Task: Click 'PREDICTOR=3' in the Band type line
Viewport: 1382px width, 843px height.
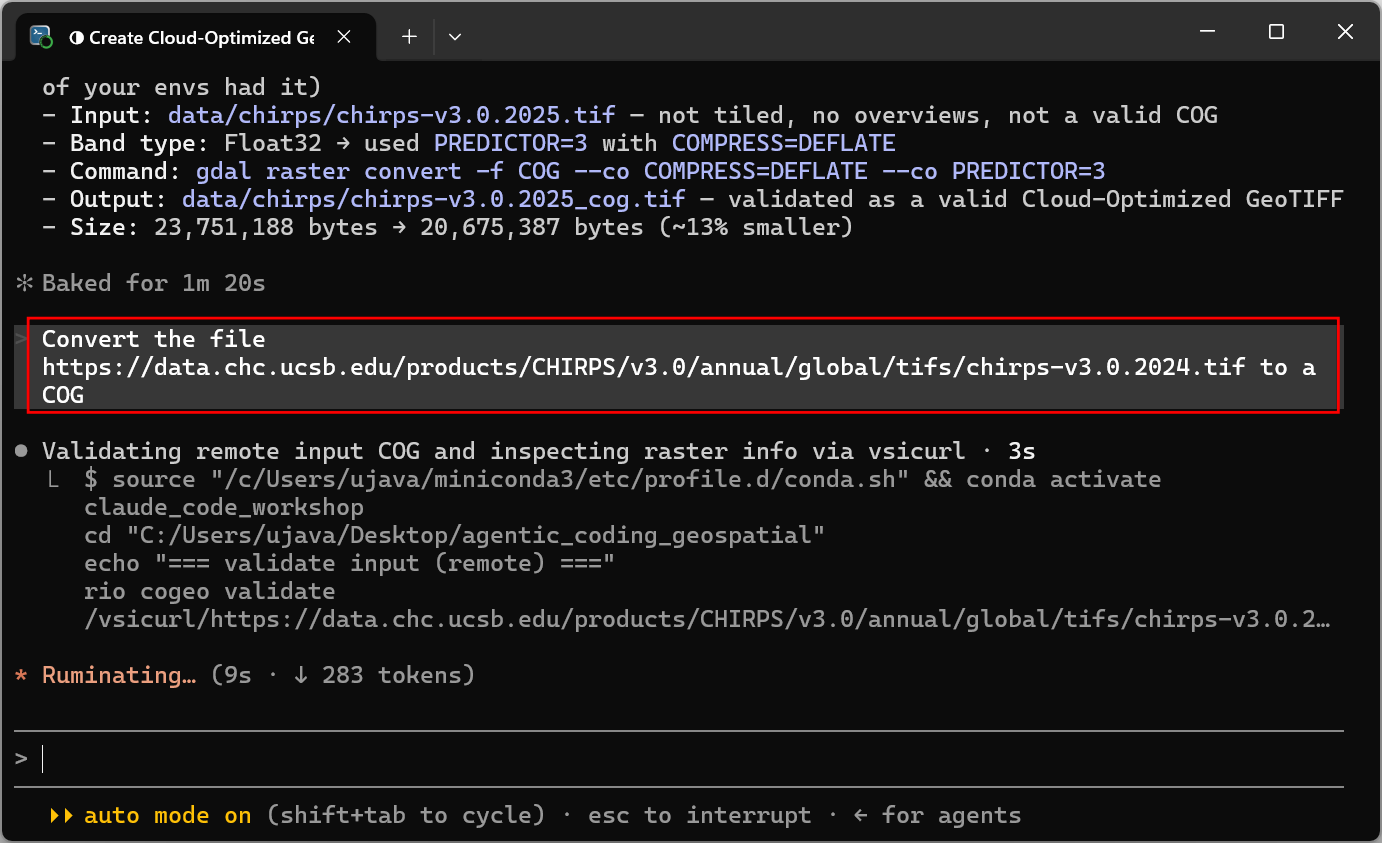Action: click(x=510, y=143)
